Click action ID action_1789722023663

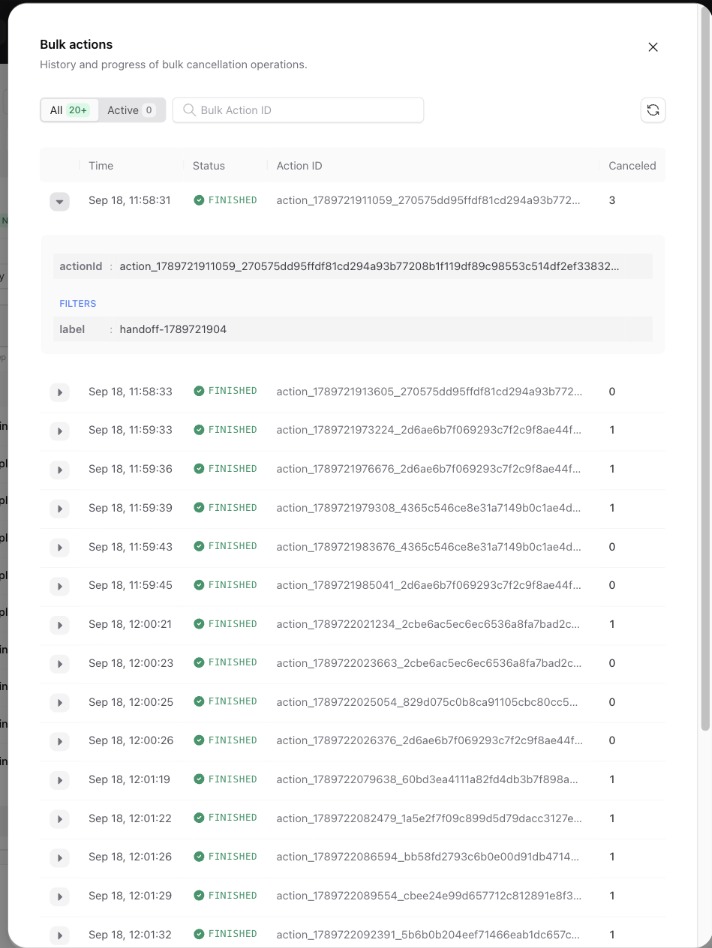pos(429,663)
